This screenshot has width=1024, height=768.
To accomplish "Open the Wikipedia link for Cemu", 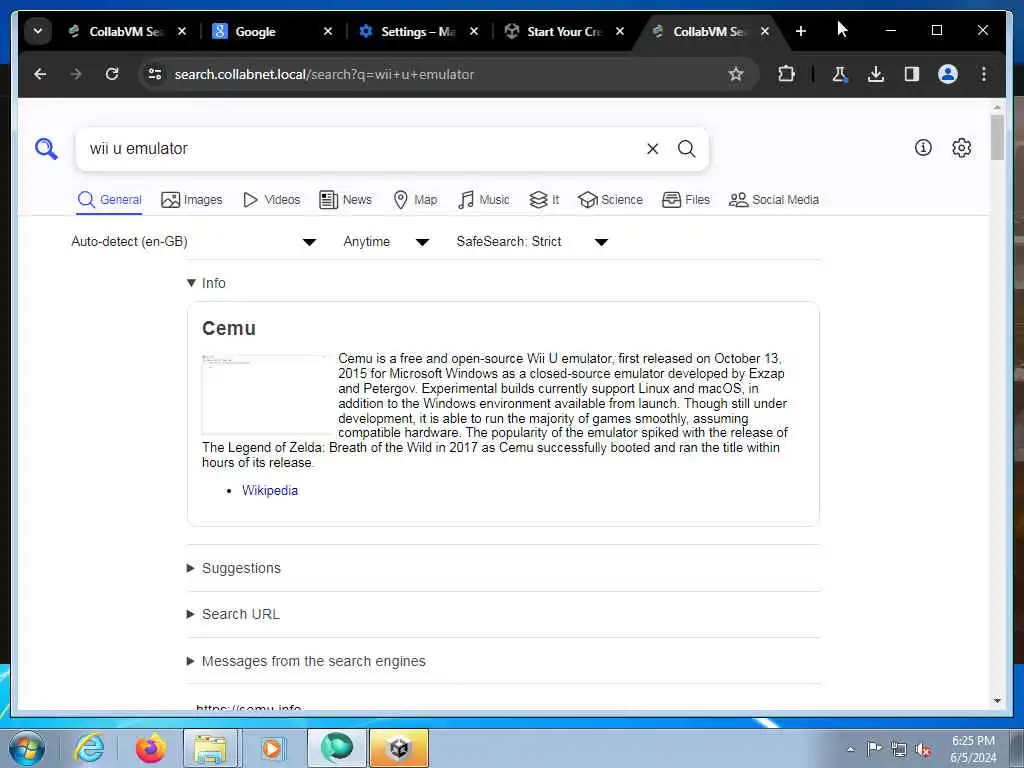I will (270, 490).
